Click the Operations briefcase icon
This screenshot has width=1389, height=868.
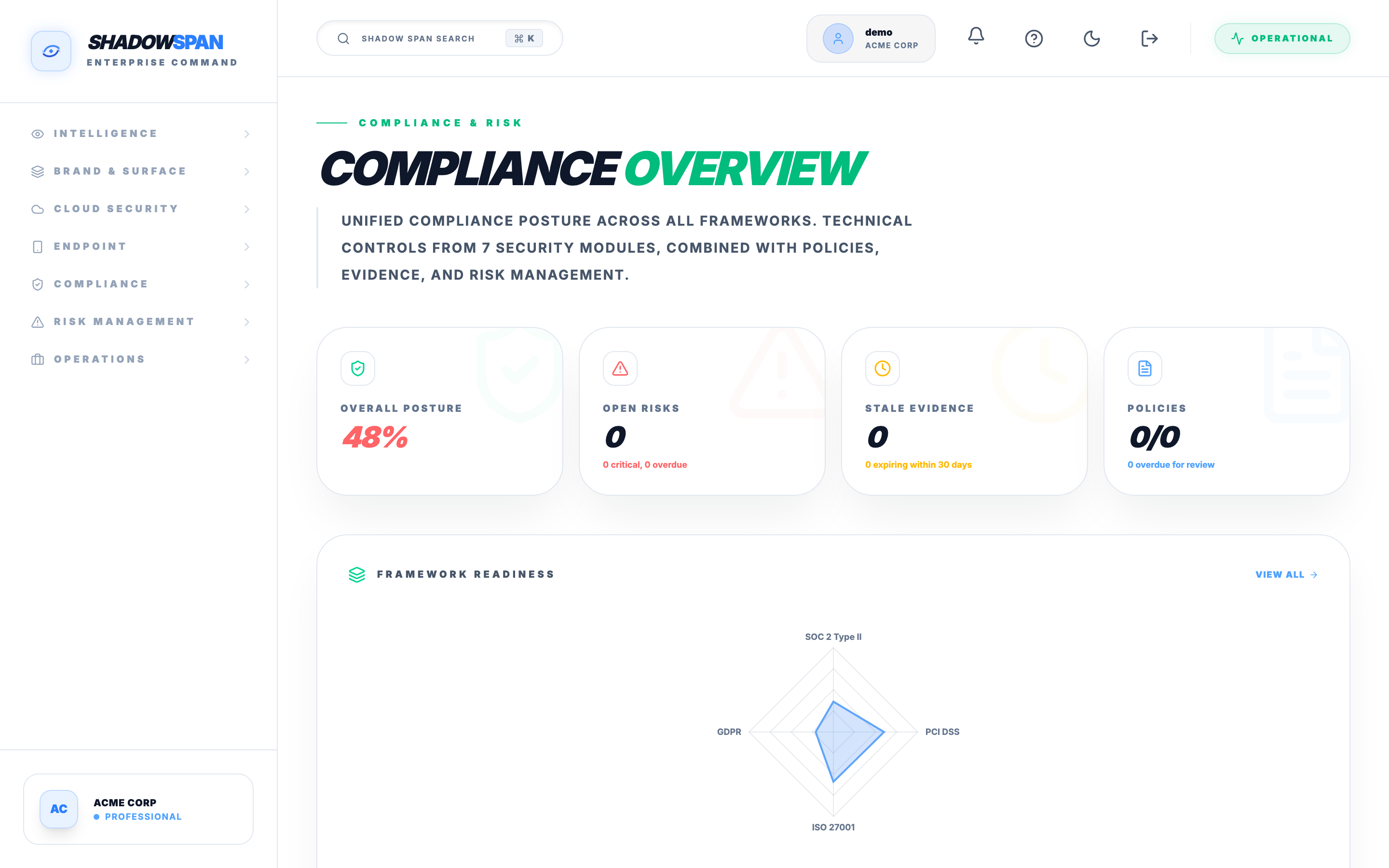pyautogui.click(x=37, y=359)
